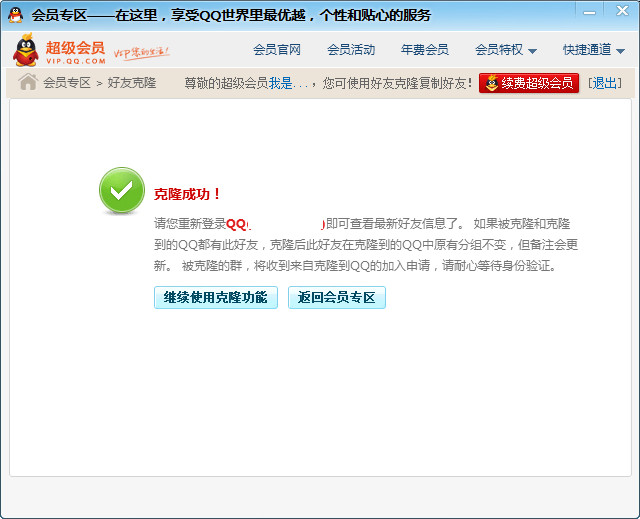Expand the 快捷通道 dropdown menu
This screenshot has height=519, width=640.
(593, 50)
